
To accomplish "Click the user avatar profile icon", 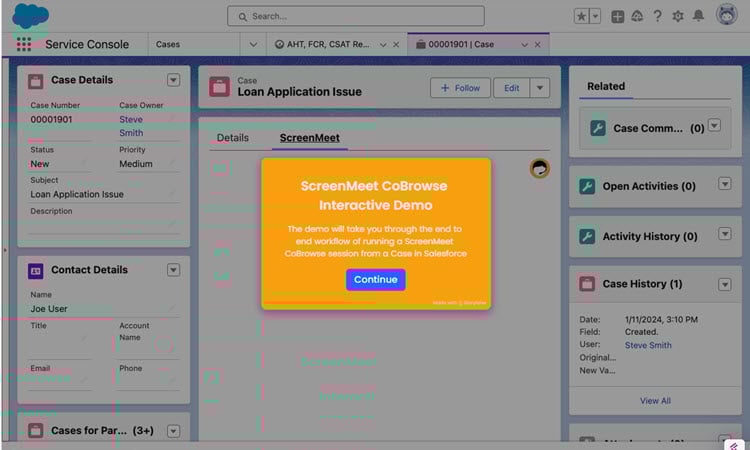I will click(727, 14).
